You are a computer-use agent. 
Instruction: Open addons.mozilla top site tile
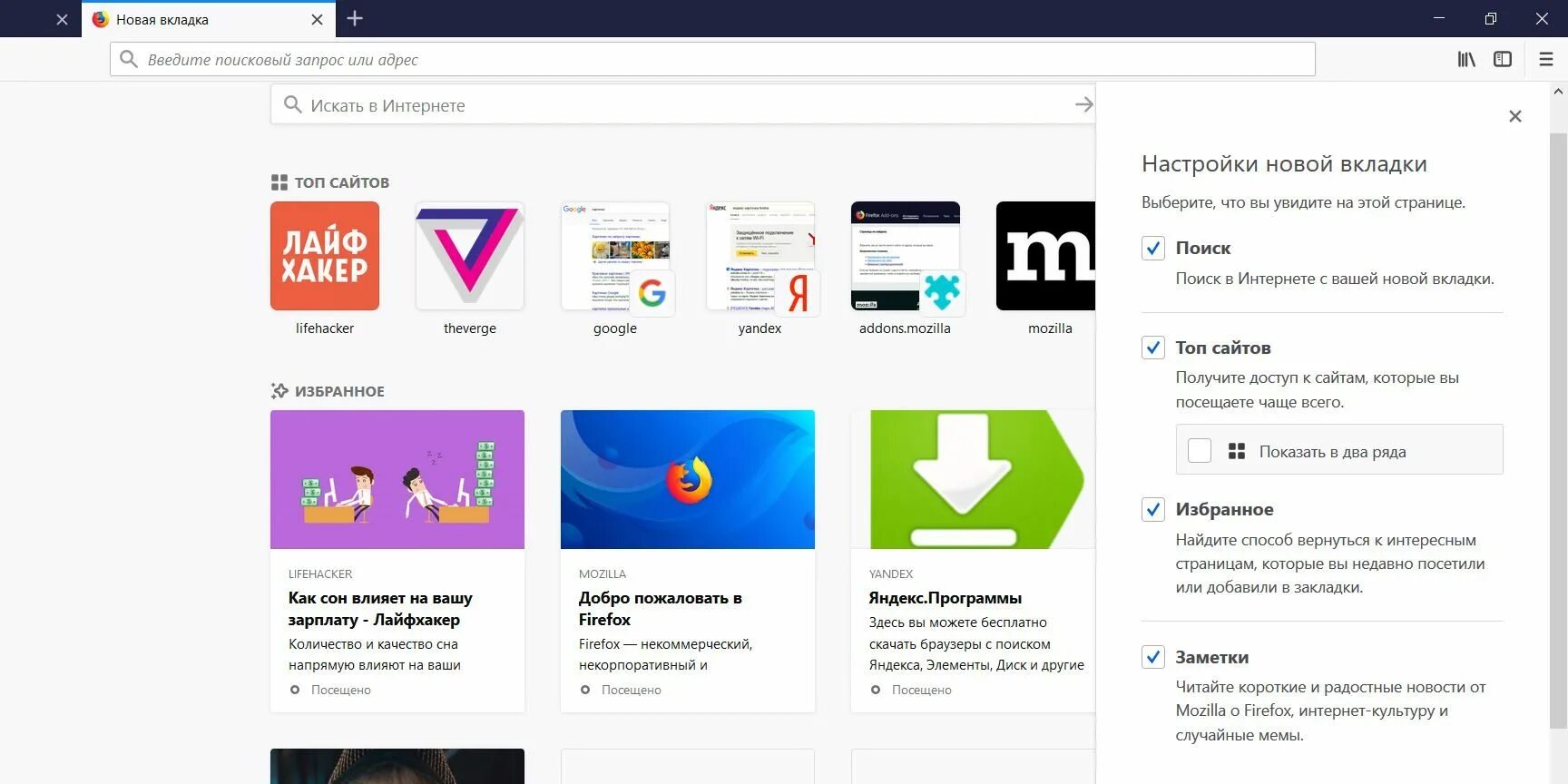906,256
